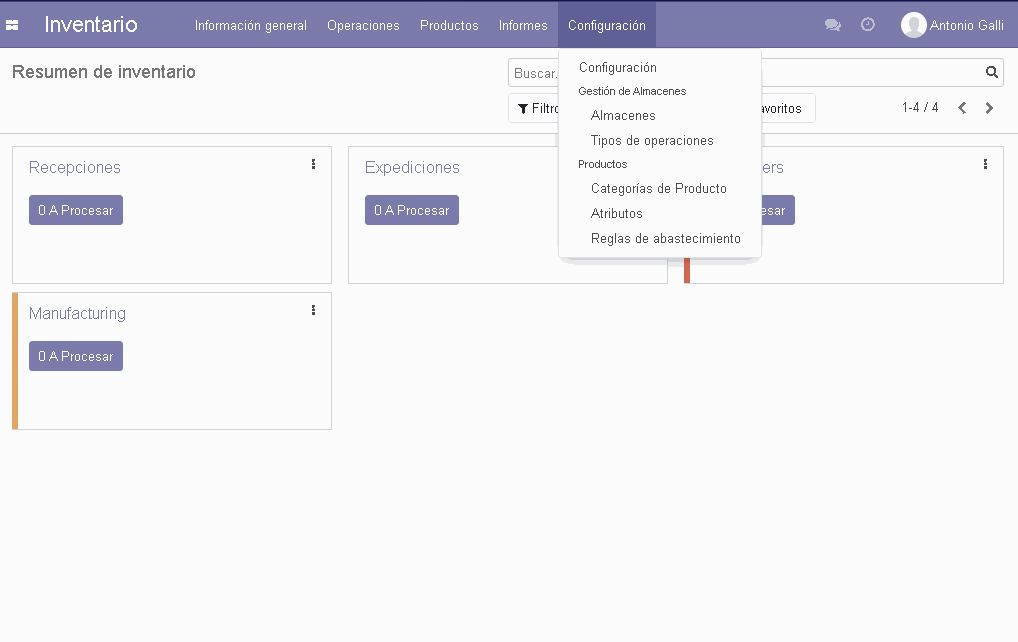Click the search magnifier icon
1018x642 pixels.
991,72
